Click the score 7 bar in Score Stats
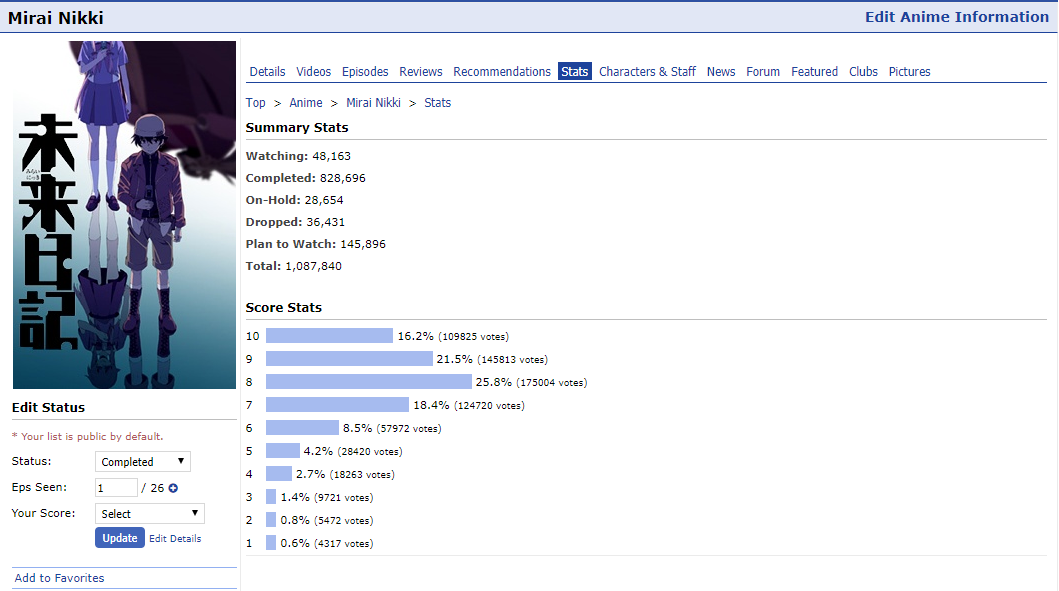 (x=337, y=405)
